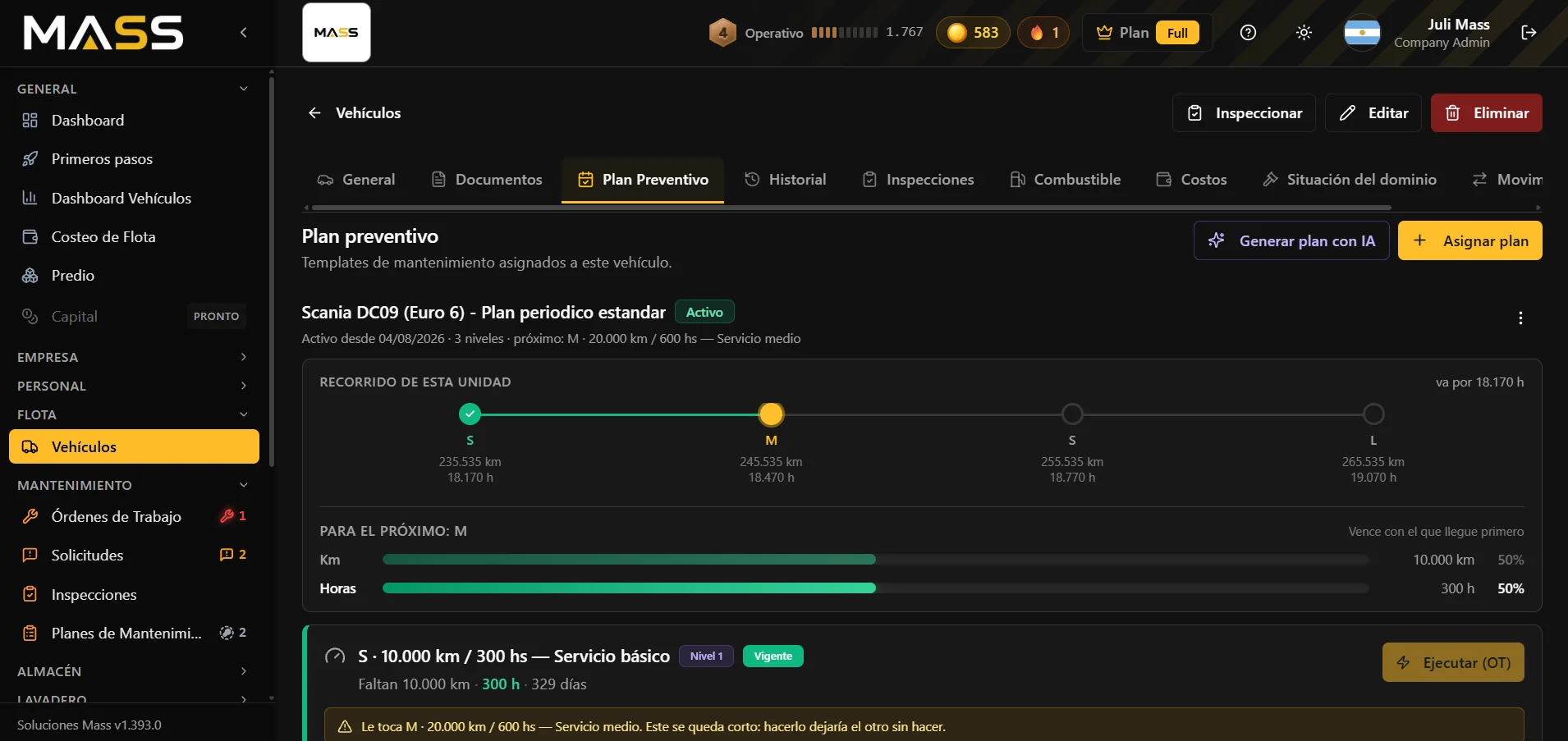The width and height of the screenshot is (1568, 741).
Task: Switch to the Historial tab
Action: pos(786,180)
